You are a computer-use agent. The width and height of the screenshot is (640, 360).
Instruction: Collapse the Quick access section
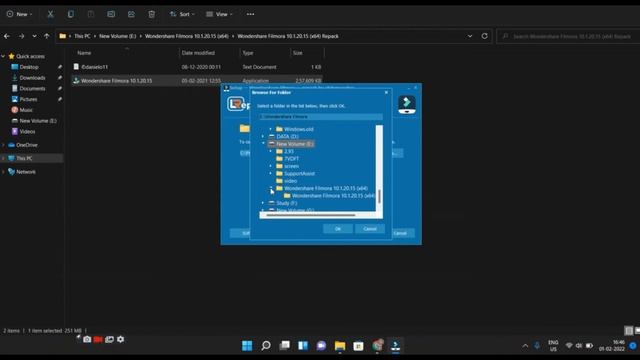click(x=3, y=56)
